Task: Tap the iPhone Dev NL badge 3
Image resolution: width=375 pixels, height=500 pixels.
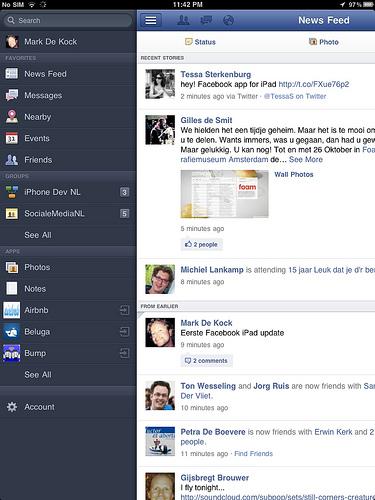Action: [124, 192]
